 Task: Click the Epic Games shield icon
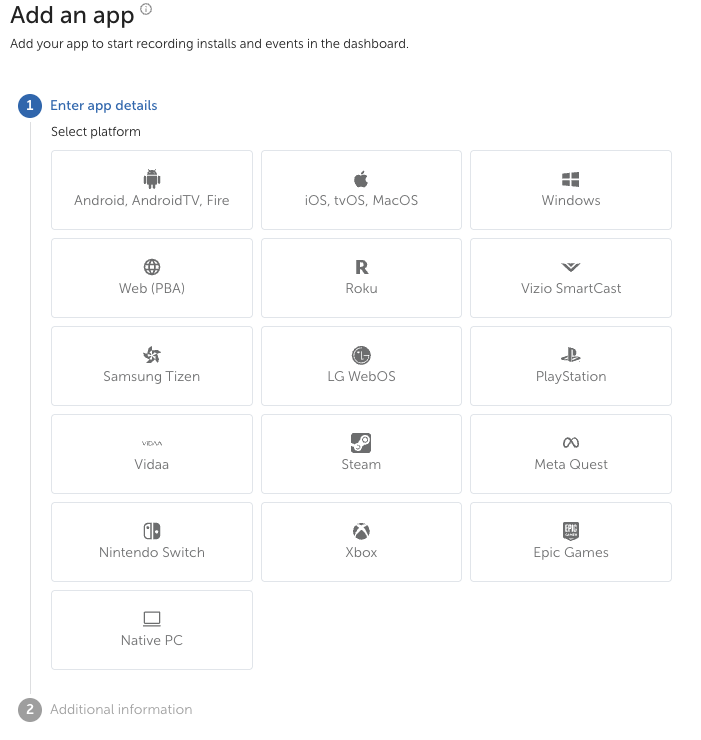click(x=571, y=530)
